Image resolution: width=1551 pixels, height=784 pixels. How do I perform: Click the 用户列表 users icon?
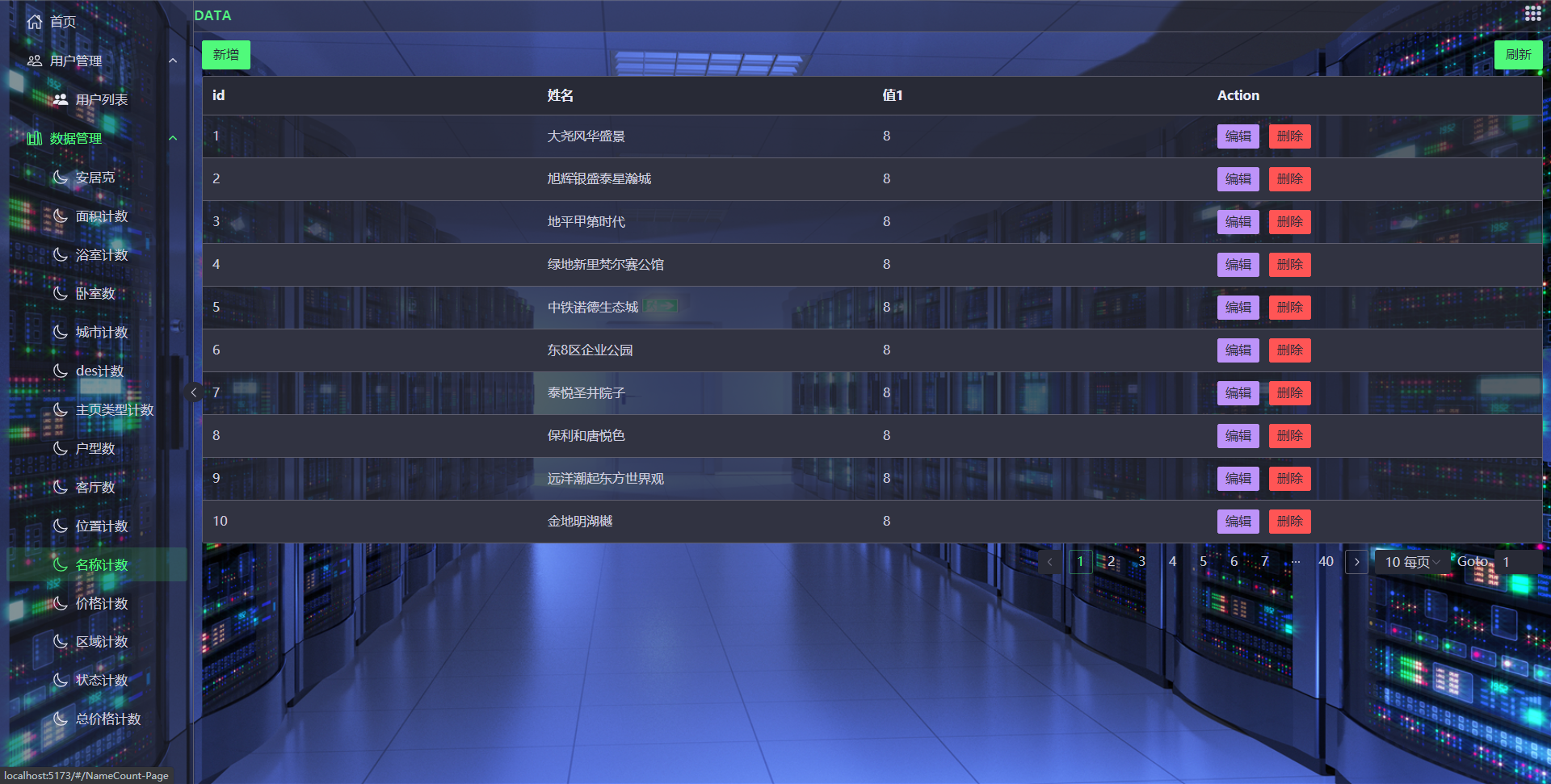[61, 99]
